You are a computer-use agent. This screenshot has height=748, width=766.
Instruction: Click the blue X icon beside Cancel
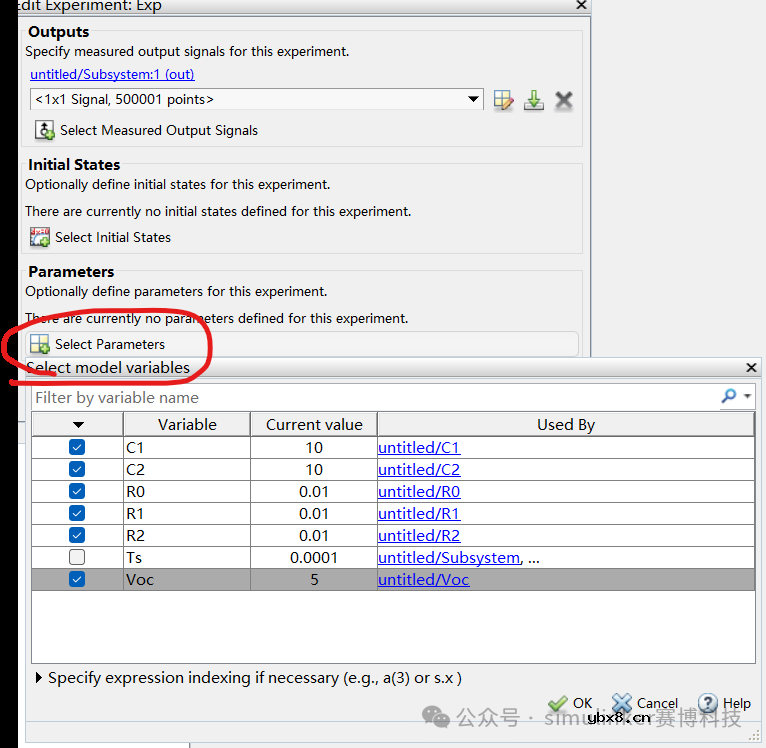click(x=621, y=703)
